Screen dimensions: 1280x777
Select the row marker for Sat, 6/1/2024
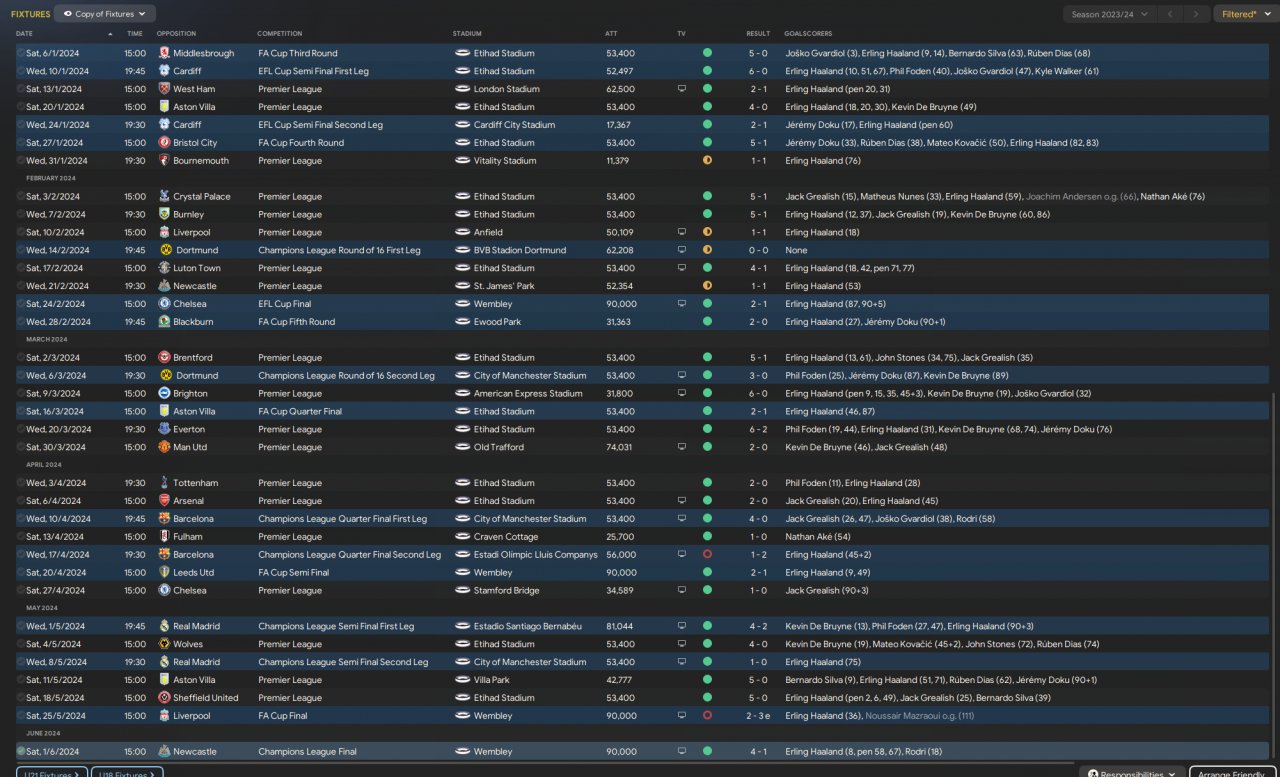click(x=21, y=53)
